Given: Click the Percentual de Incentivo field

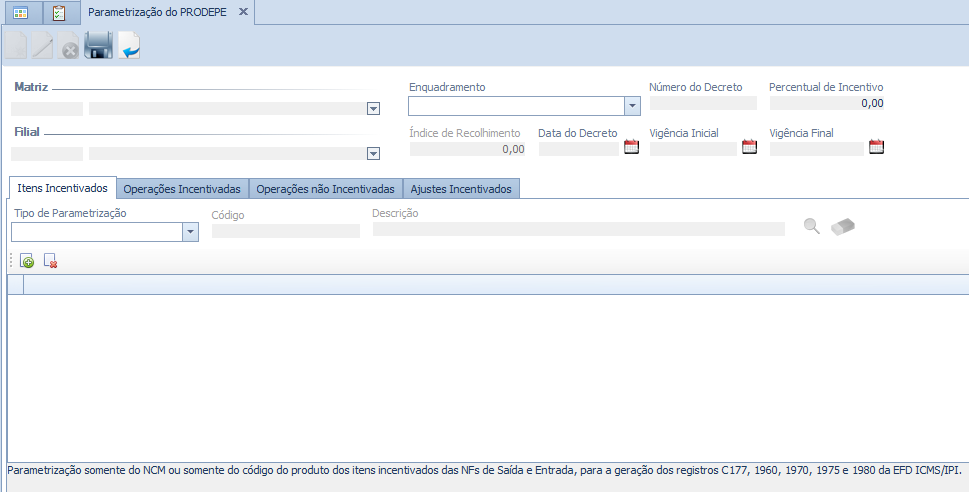Looking at the screenshot, I should 827,103.
